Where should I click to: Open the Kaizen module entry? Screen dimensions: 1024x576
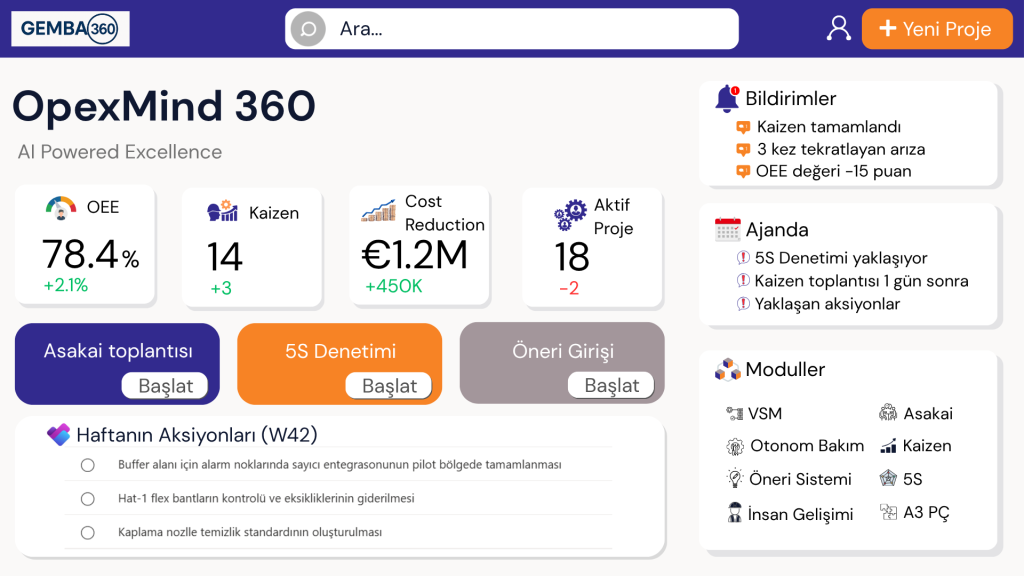coord(915,446)
